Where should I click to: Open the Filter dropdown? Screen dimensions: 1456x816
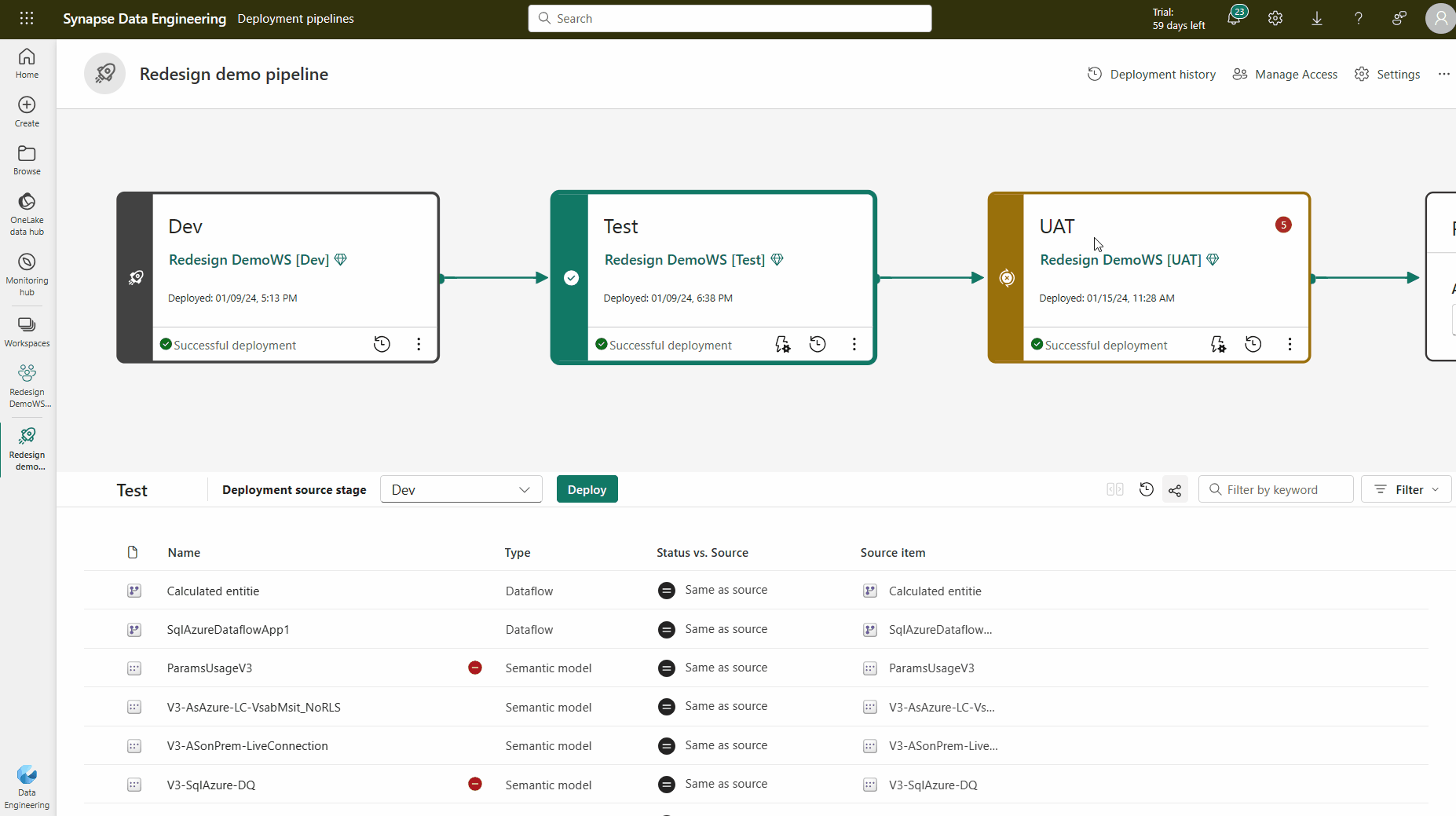coord(1406,489)
